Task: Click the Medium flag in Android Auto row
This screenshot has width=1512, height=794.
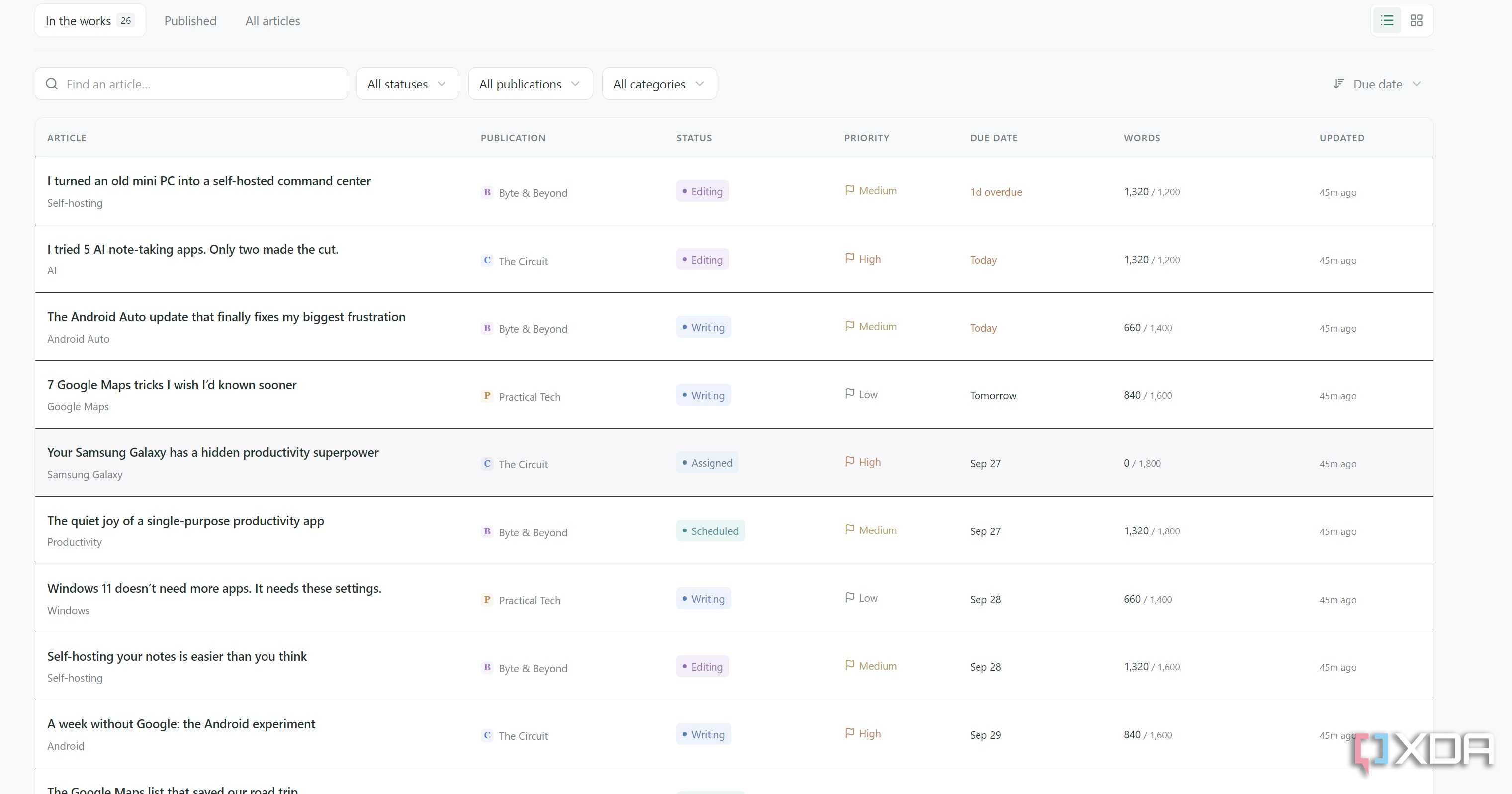Action: click(849, 326)
